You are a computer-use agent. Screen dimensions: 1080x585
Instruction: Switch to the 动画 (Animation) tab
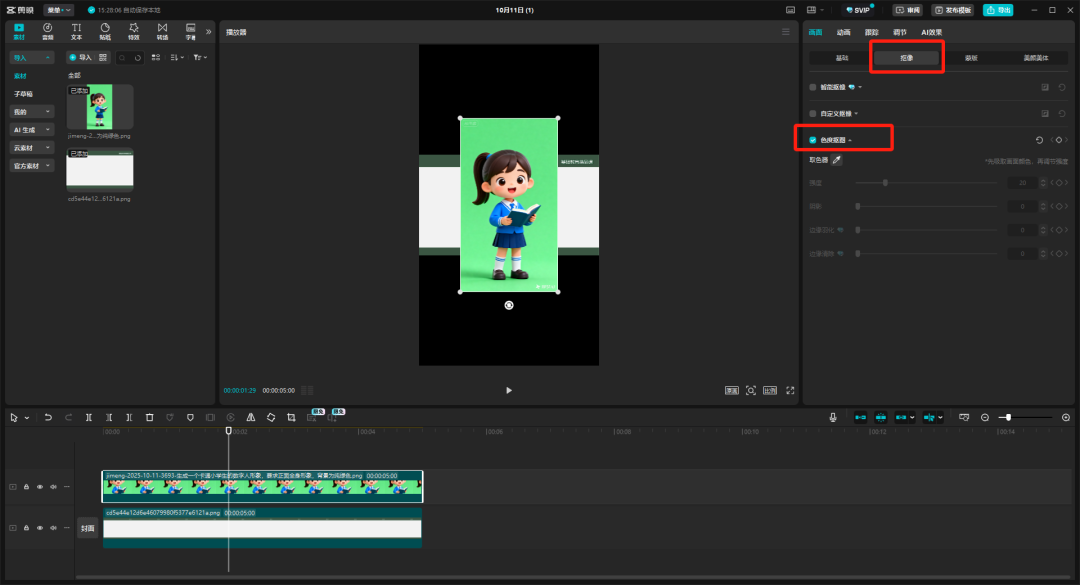(x=843, y=32)
